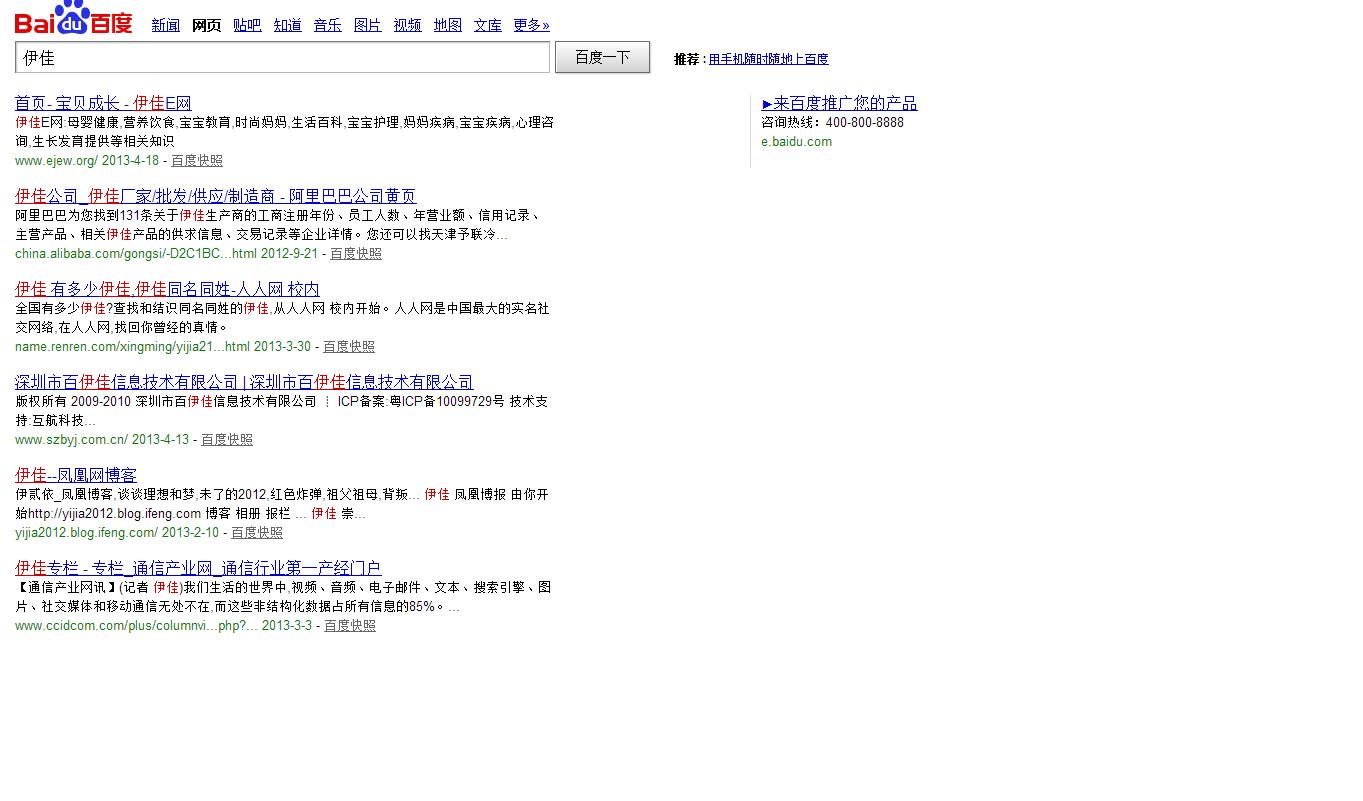1363x801 pixels.
Task: Open 百度快照 for yijia2012.blog.ifeng.com result
Action: coord(257,532)
